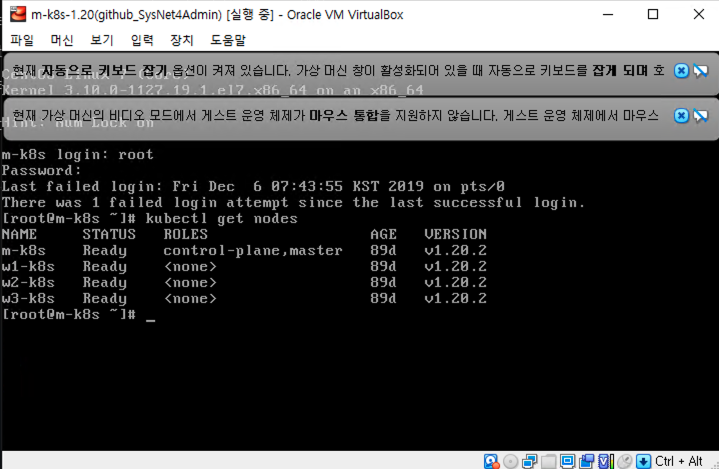The width and height of the screenshot is (719, 469).
Task: Click the w1-k8s node name
Action: tap(28, 267)
